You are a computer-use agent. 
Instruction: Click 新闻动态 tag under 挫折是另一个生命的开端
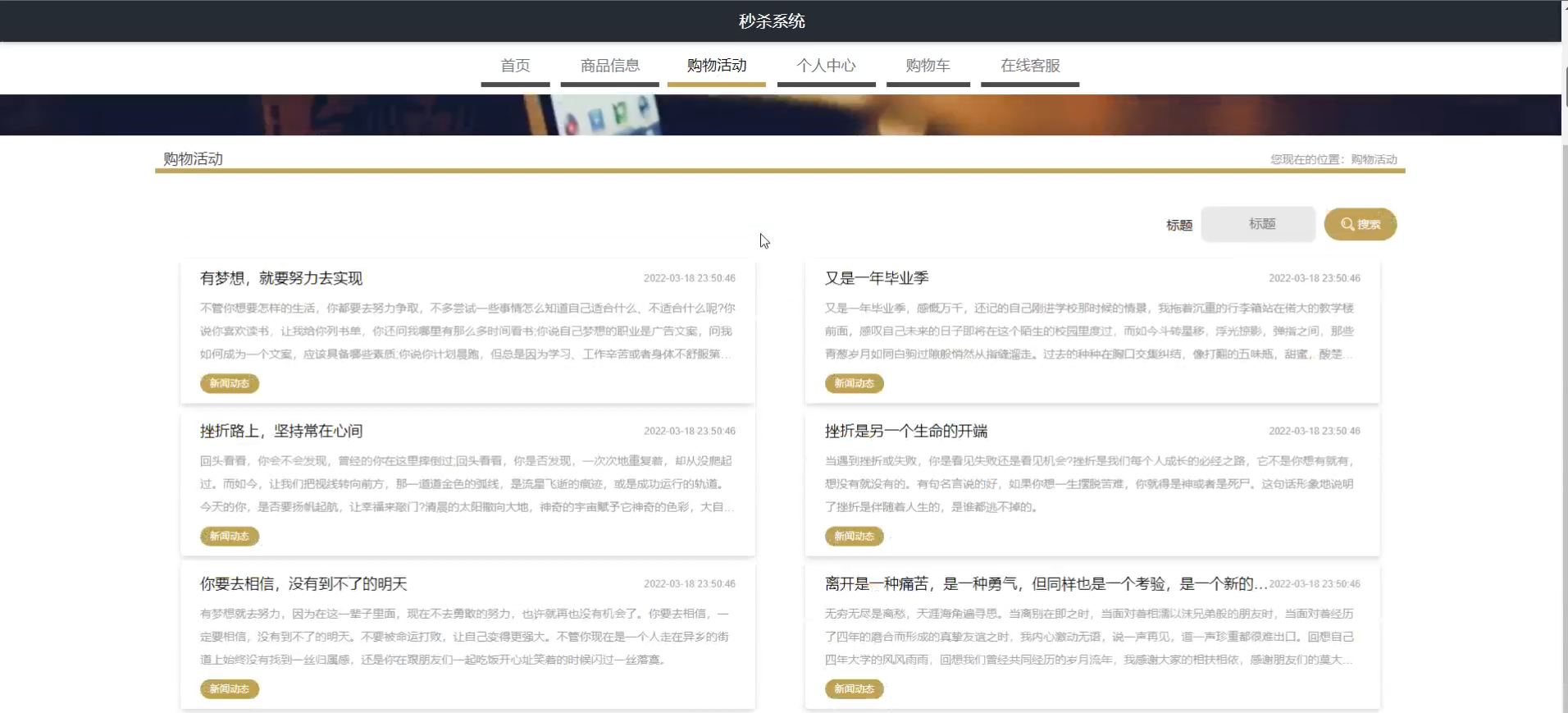click(855, 536)
